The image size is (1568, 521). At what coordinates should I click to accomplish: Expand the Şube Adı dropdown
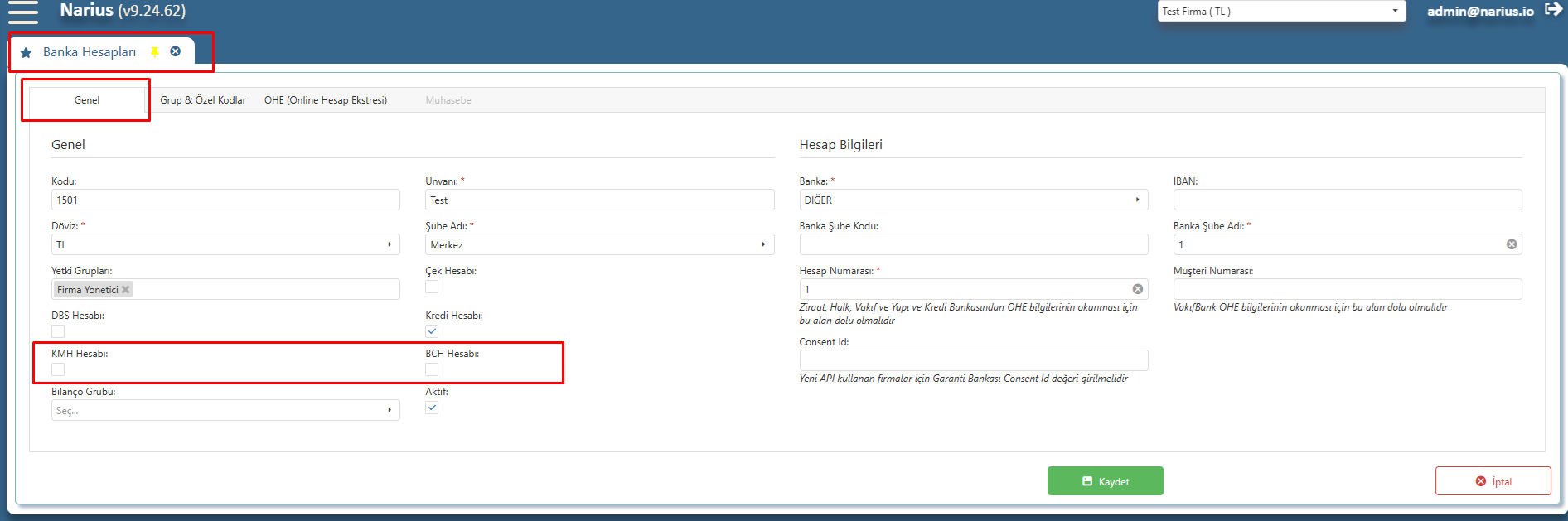pyautogui.click(x=599, y=244)
